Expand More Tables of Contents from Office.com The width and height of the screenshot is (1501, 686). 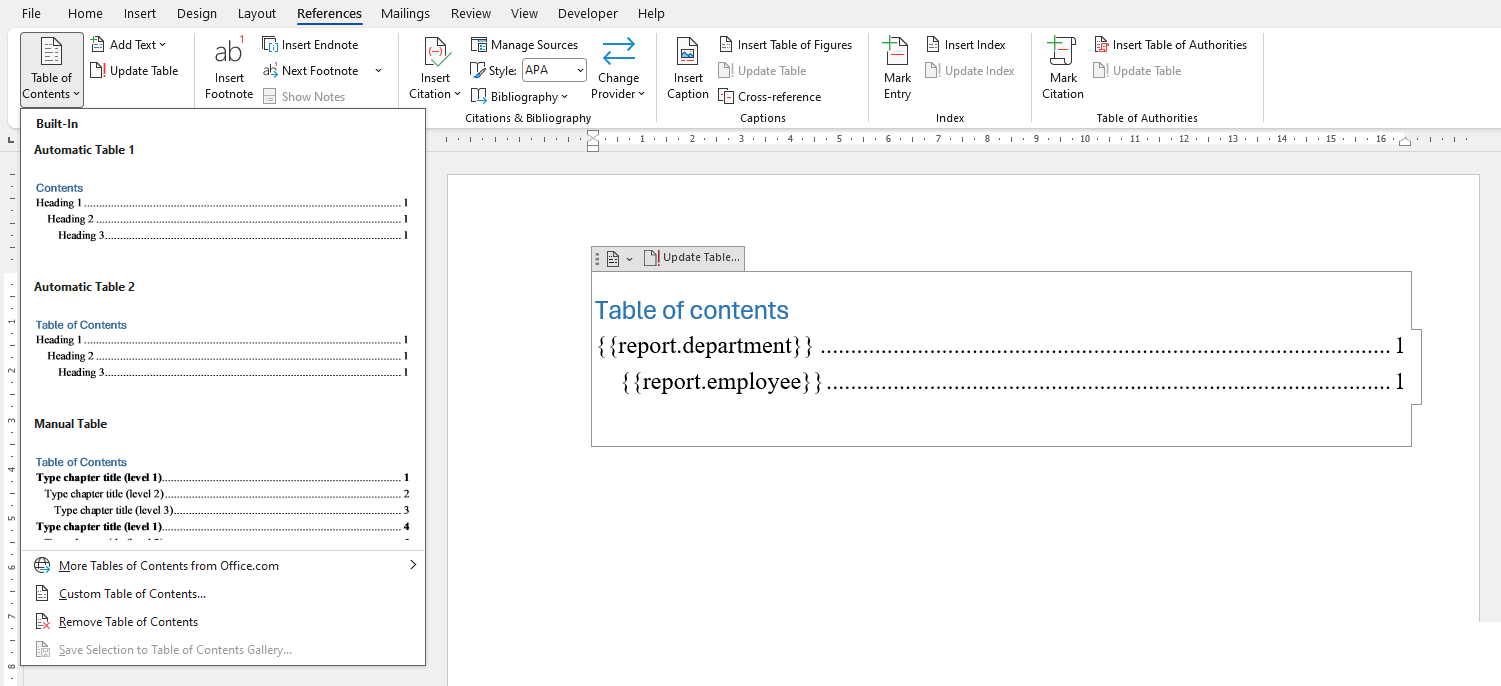[223, 566]
